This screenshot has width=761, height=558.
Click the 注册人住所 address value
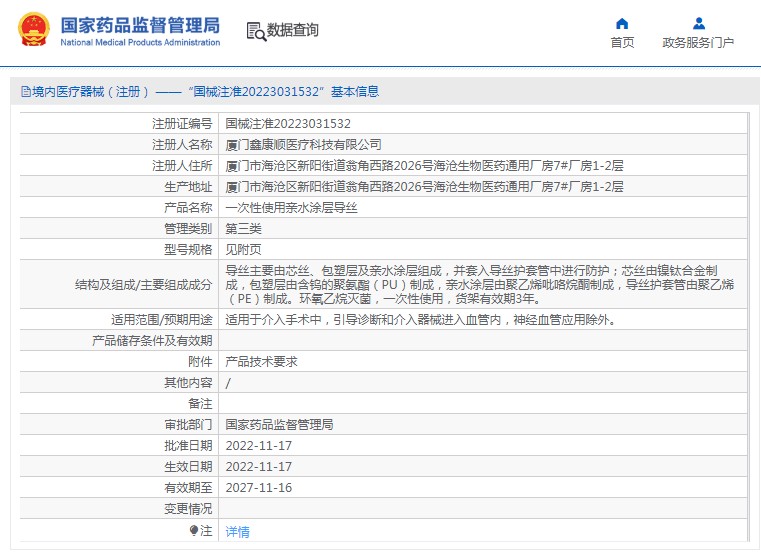(x=424, y=165)
